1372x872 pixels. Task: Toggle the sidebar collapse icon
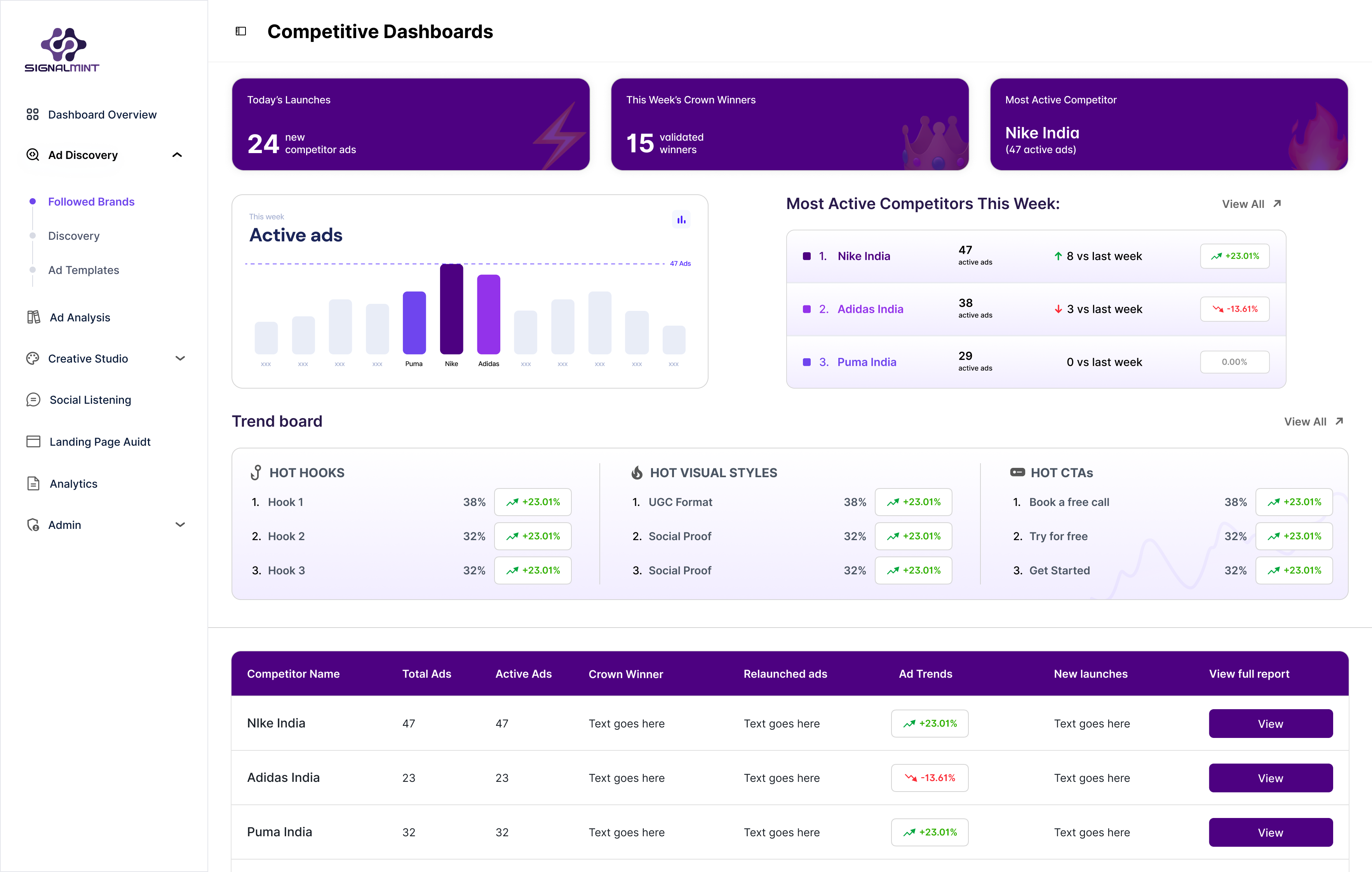pos(241,31)
